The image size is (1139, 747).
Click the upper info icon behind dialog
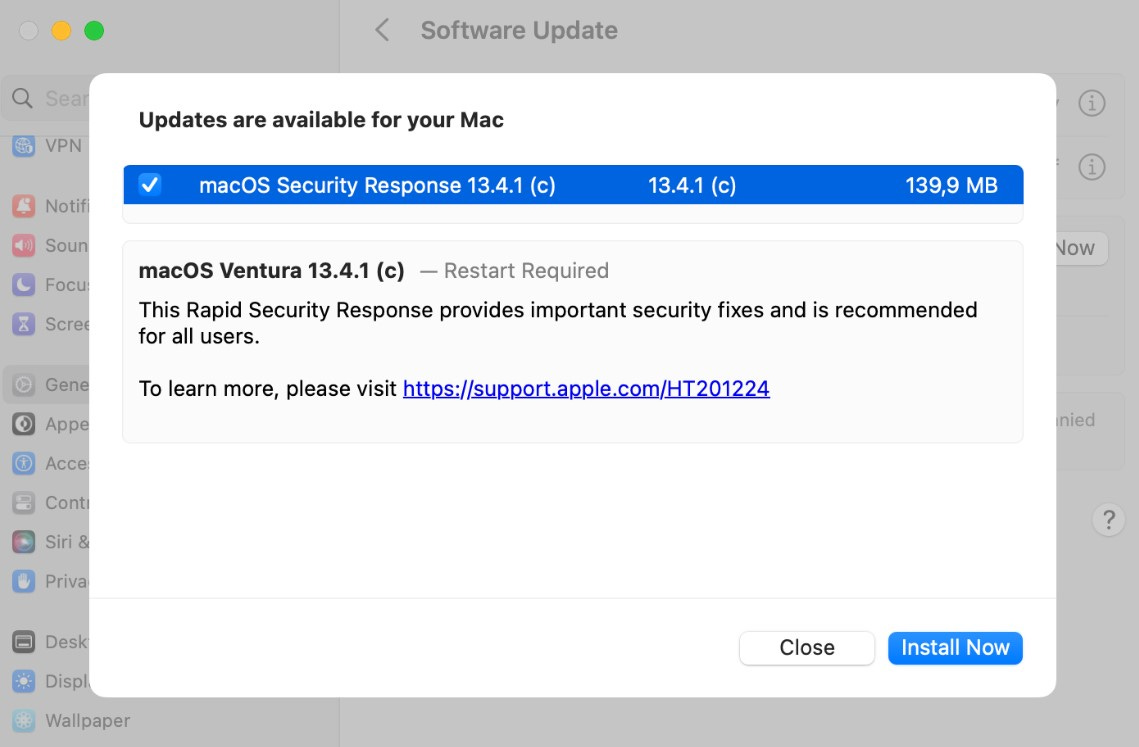pyautogui.click(x=1091, y=103)
